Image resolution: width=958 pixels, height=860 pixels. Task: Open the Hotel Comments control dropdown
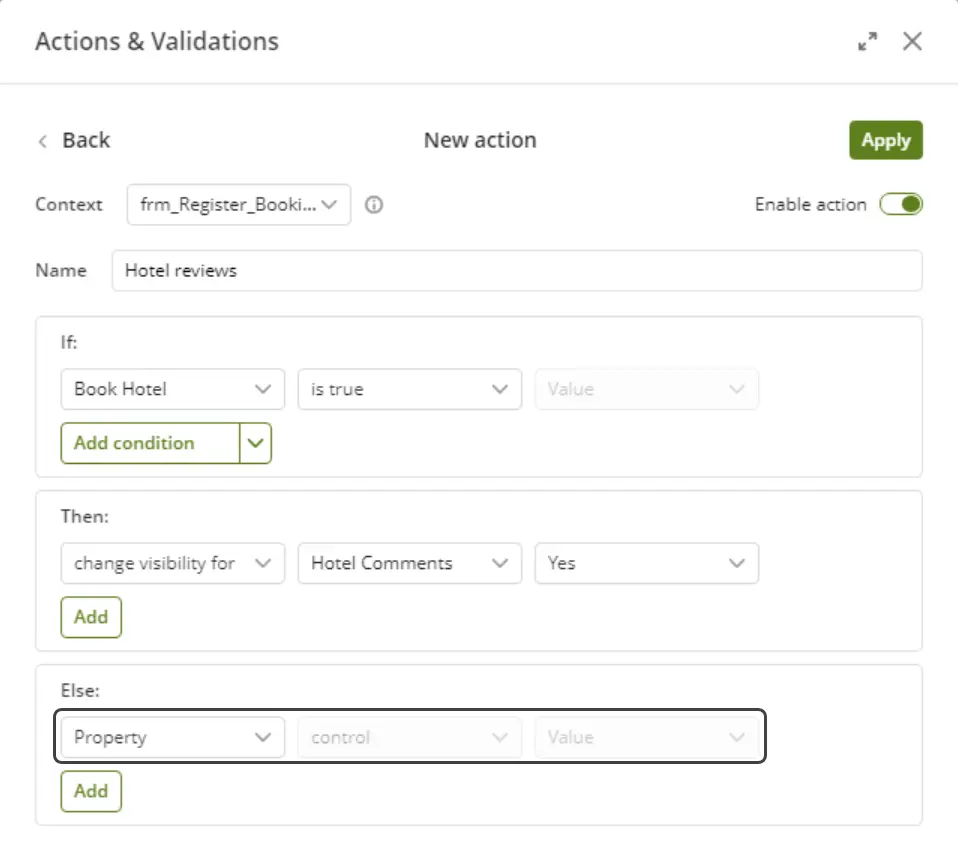[x=409, y=563]
